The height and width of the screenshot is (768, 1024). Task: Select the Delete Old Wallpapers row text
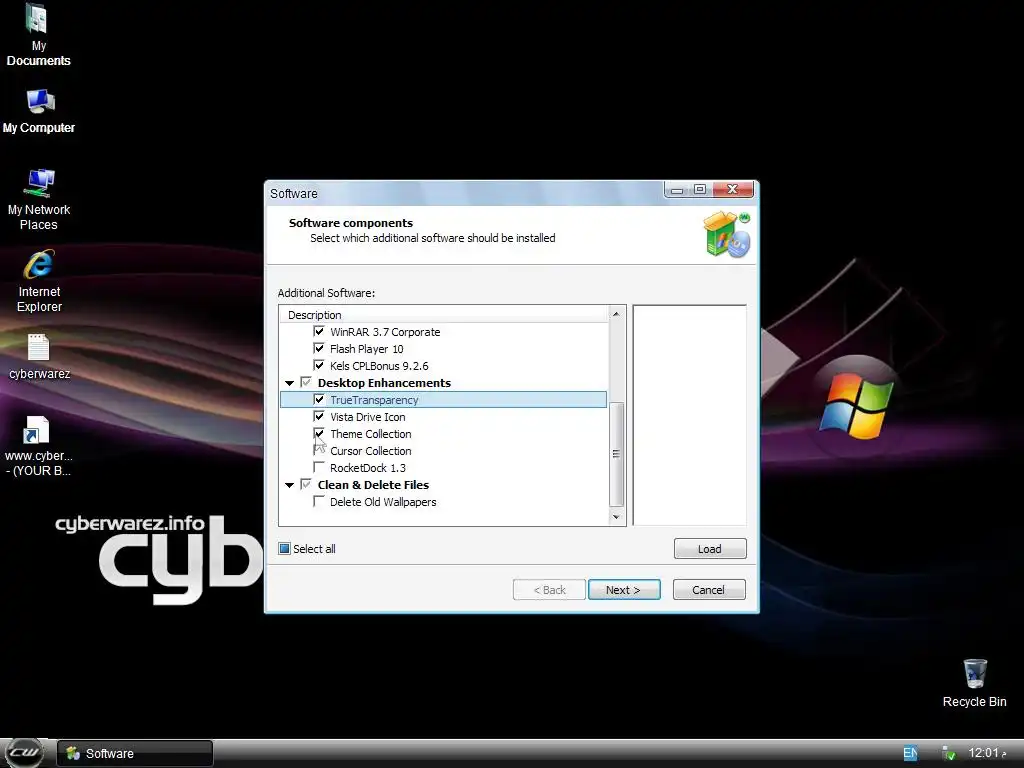383,502
